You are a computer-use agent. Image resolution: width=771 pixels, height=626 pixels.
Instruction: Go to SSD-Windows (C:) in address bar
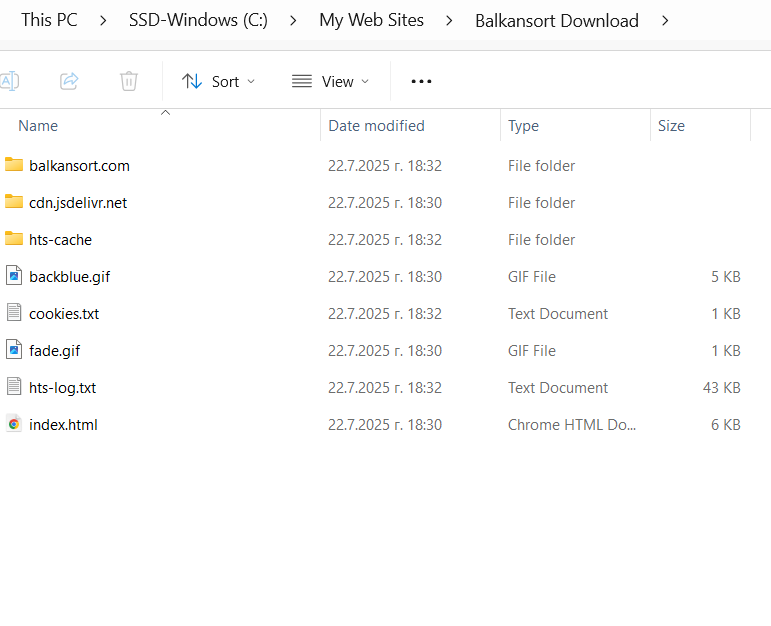pyautogui.click(x=198, y=20)
